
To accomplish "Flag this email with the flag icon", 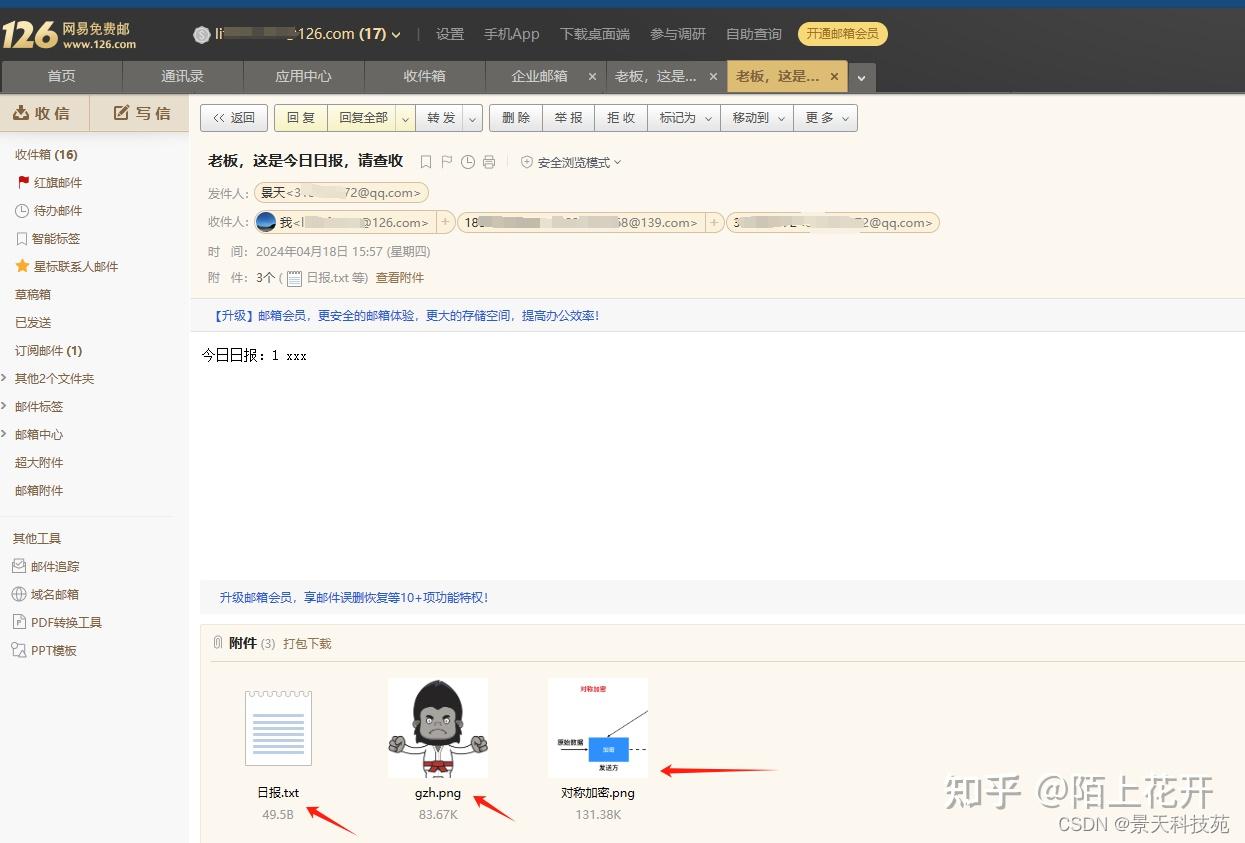I will click(x=446, y=162).
